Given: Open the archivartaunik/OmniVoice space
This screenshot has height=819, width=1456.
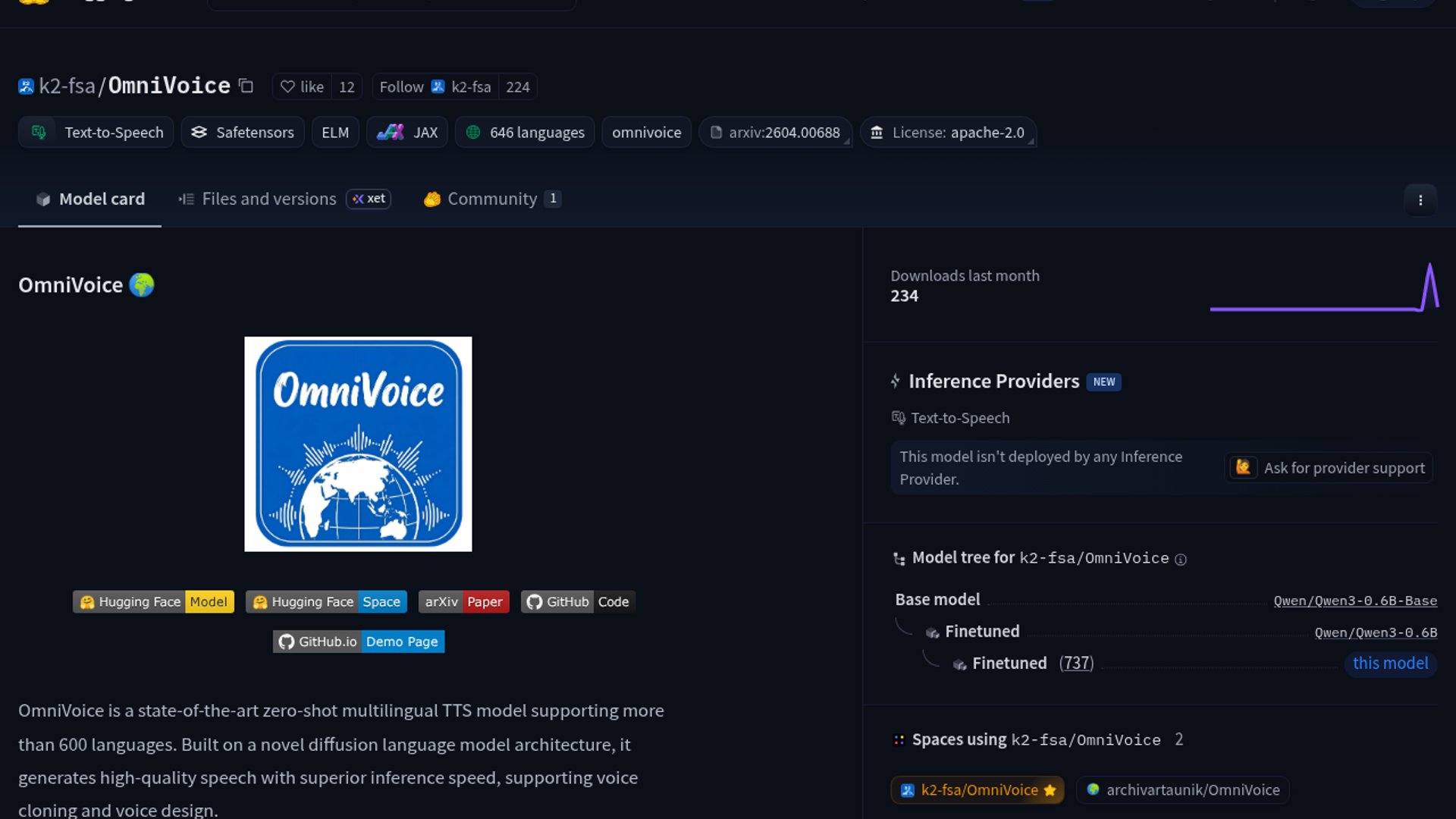Looking at the screenshot, I should click(x=1182, y=790).
